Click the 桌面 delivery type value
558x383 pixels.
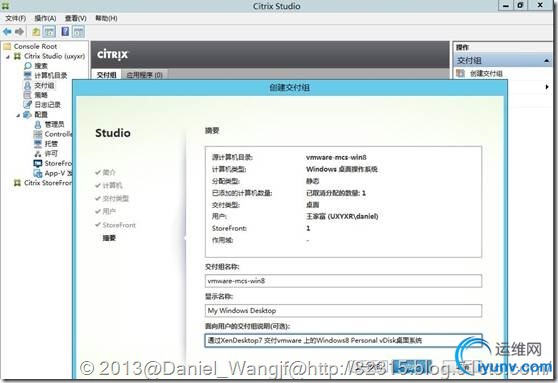(x=312, y=205)
